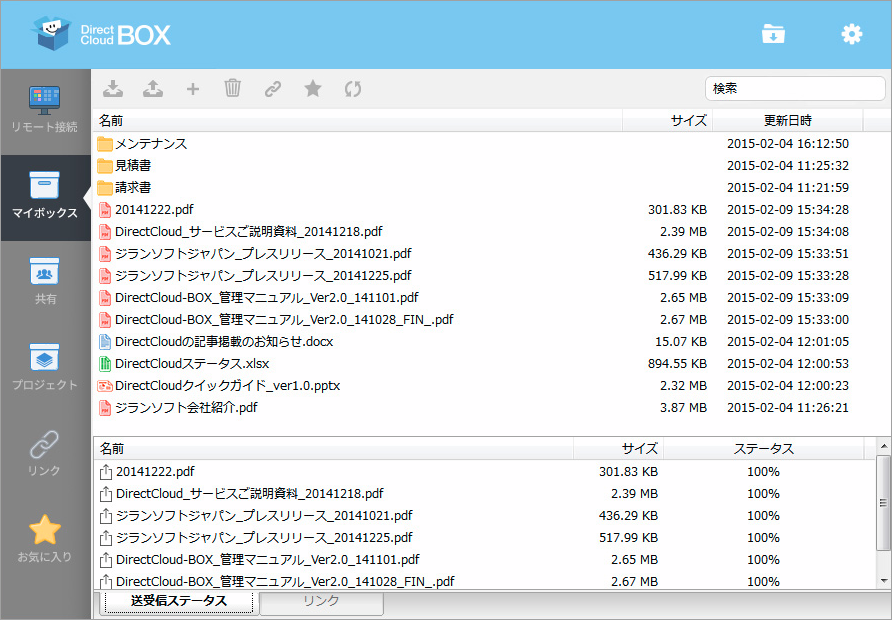Image resolution: width=892 pixels, height=620 pixels.
Task: Click 2015-02-04 16:12:50 date of メンテナンス
Action: pyautogui.click(x=788, y=143)
